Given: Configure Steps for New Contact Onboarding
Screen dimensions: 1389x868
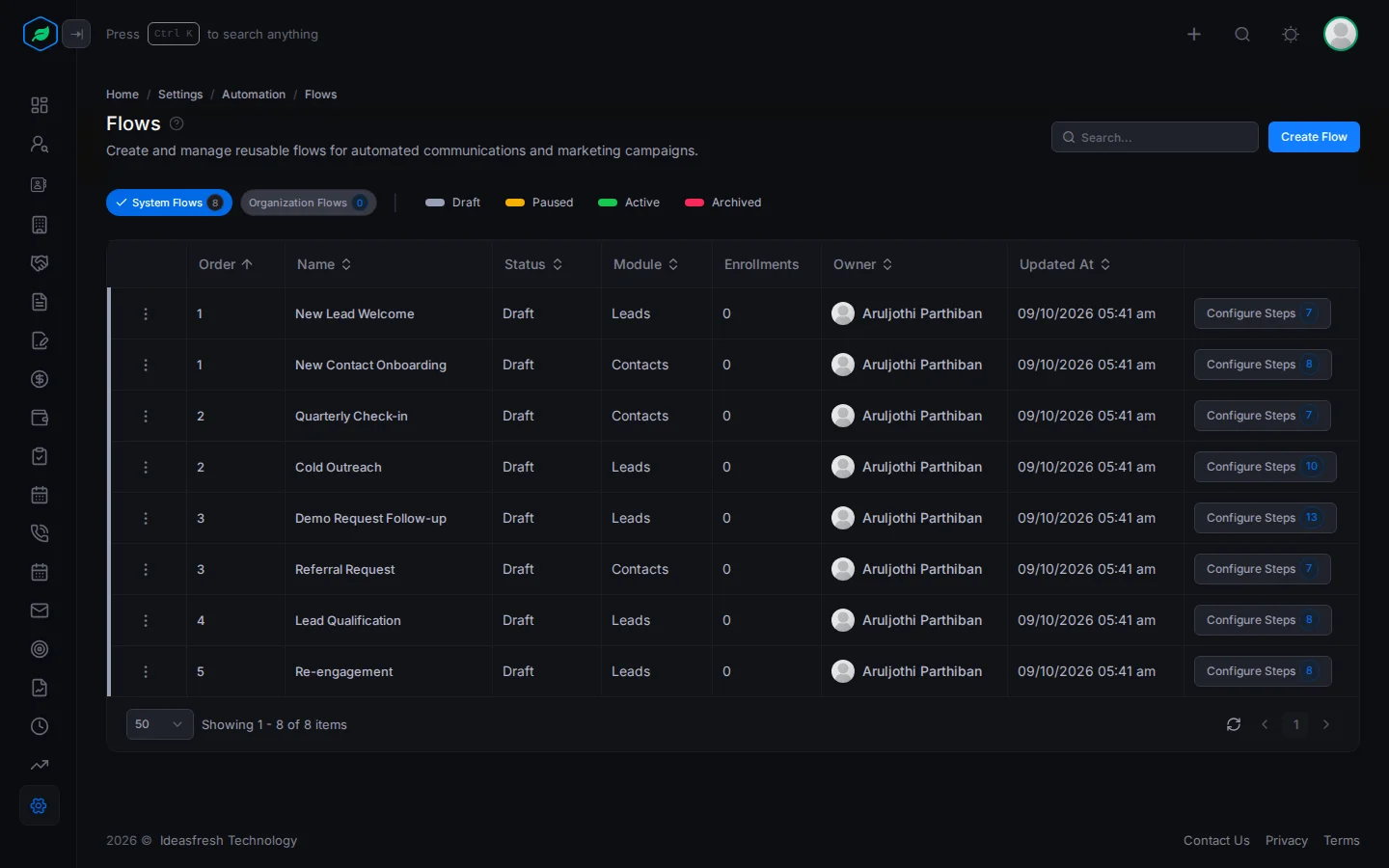Looking at the screenshot, I should [x=1263, y=365].
